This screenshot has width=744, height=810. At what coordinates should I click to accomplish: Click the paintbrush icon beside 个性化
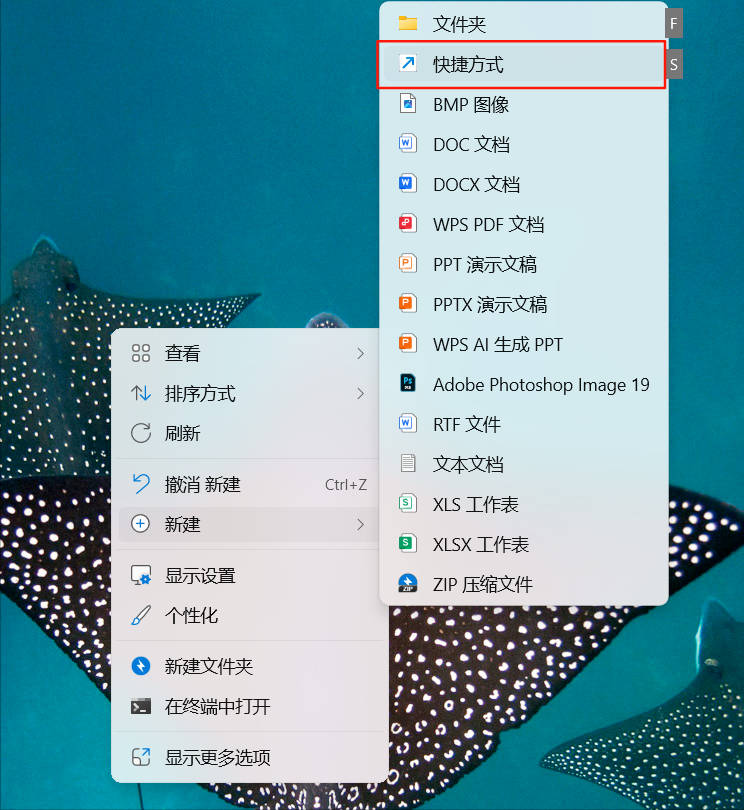pyautogui.click(x=141, y=615)
